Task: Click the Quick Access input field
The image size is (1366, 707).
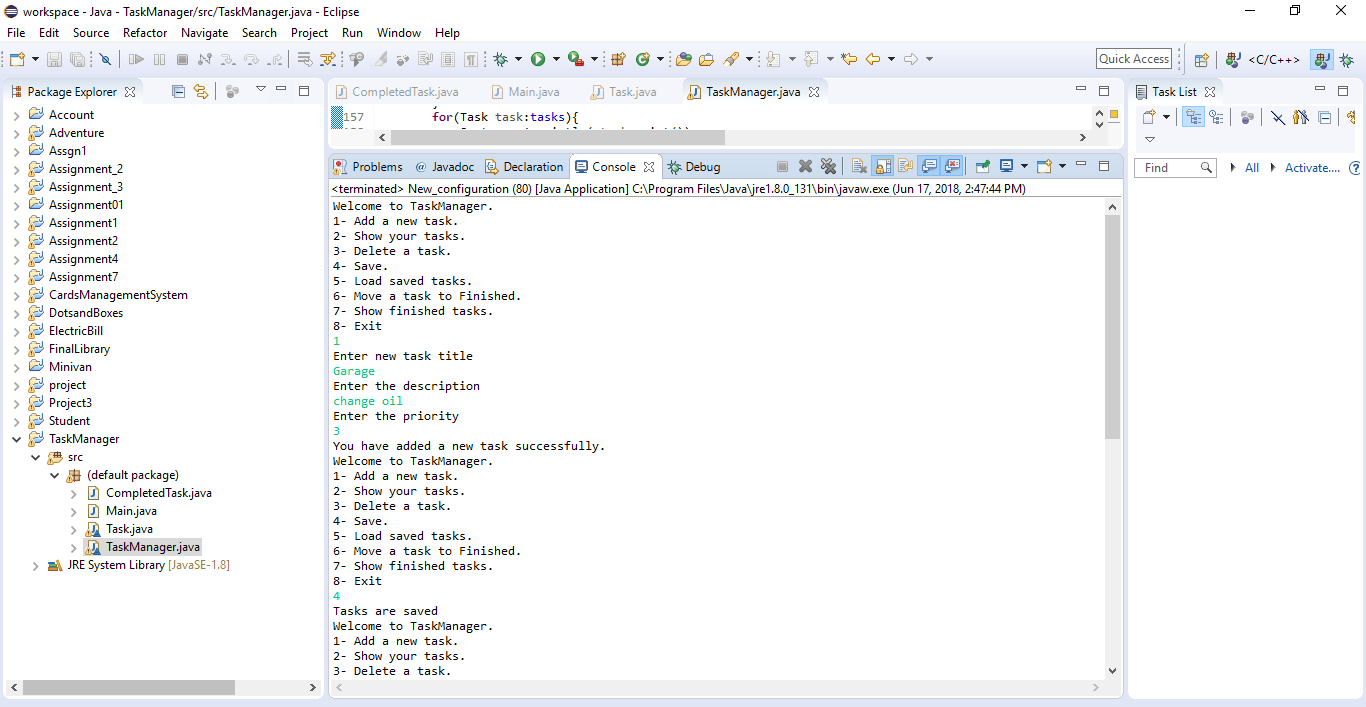Action: (x=1134, y=59)
